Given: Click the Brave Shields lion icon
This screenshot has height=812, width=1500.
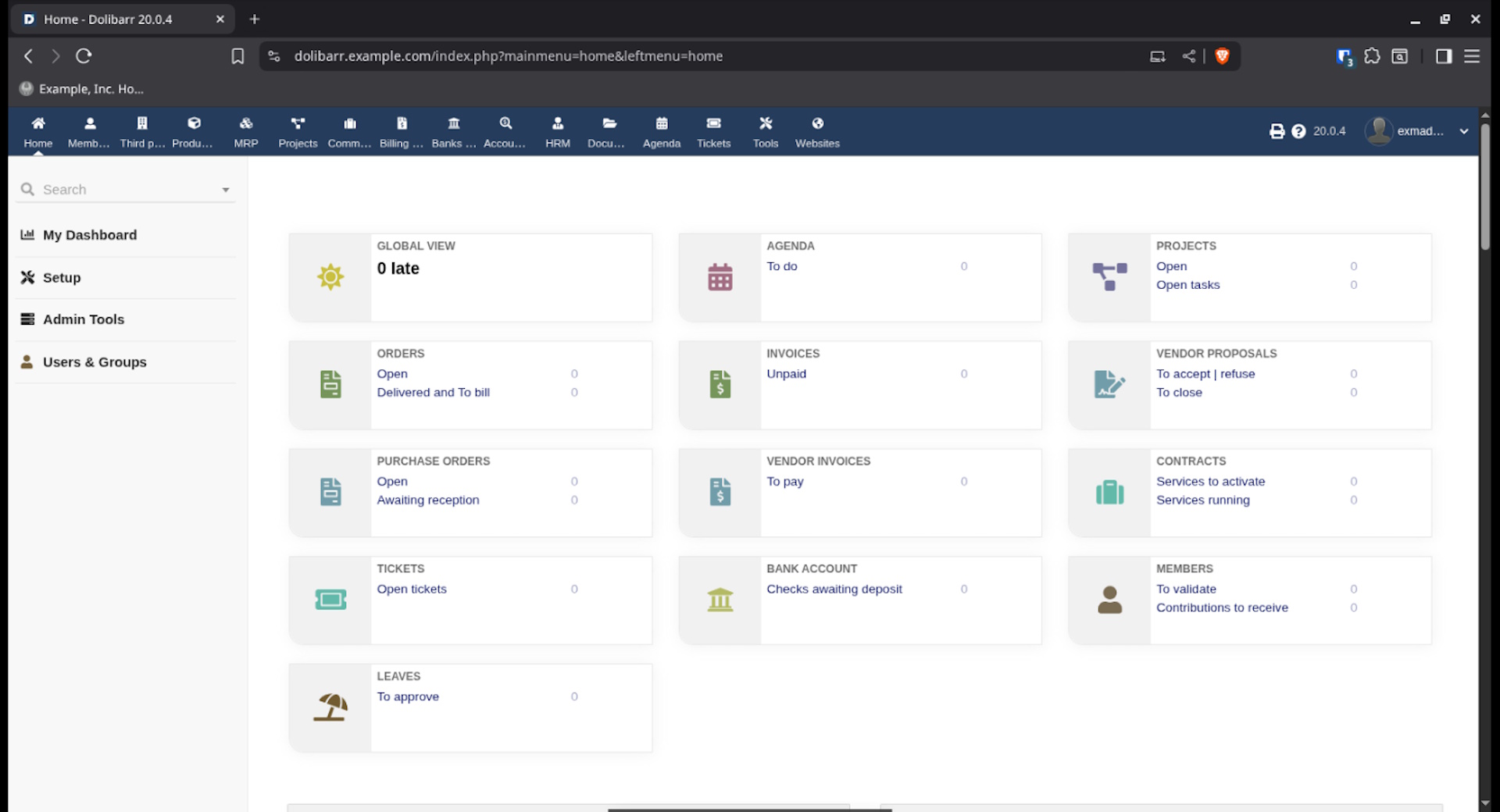Looking at the screenshot, I should point(1223,56).
